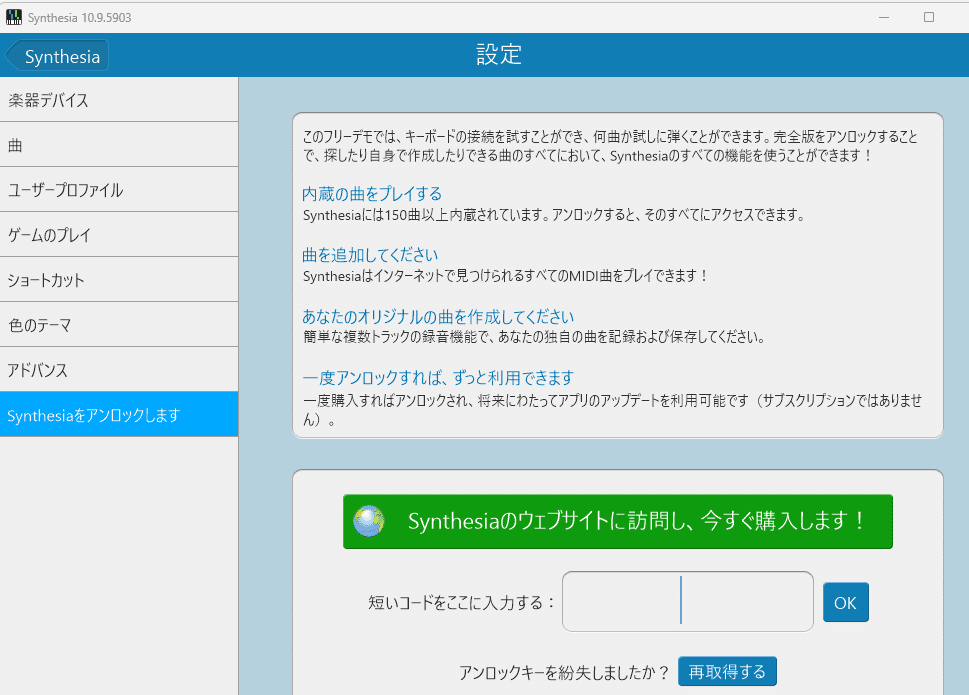Image resolution: width=969 pixels, height=695 pixels.
Task: Select ゲームのプレイ in the sidebar
Action: tap(119, 235)
